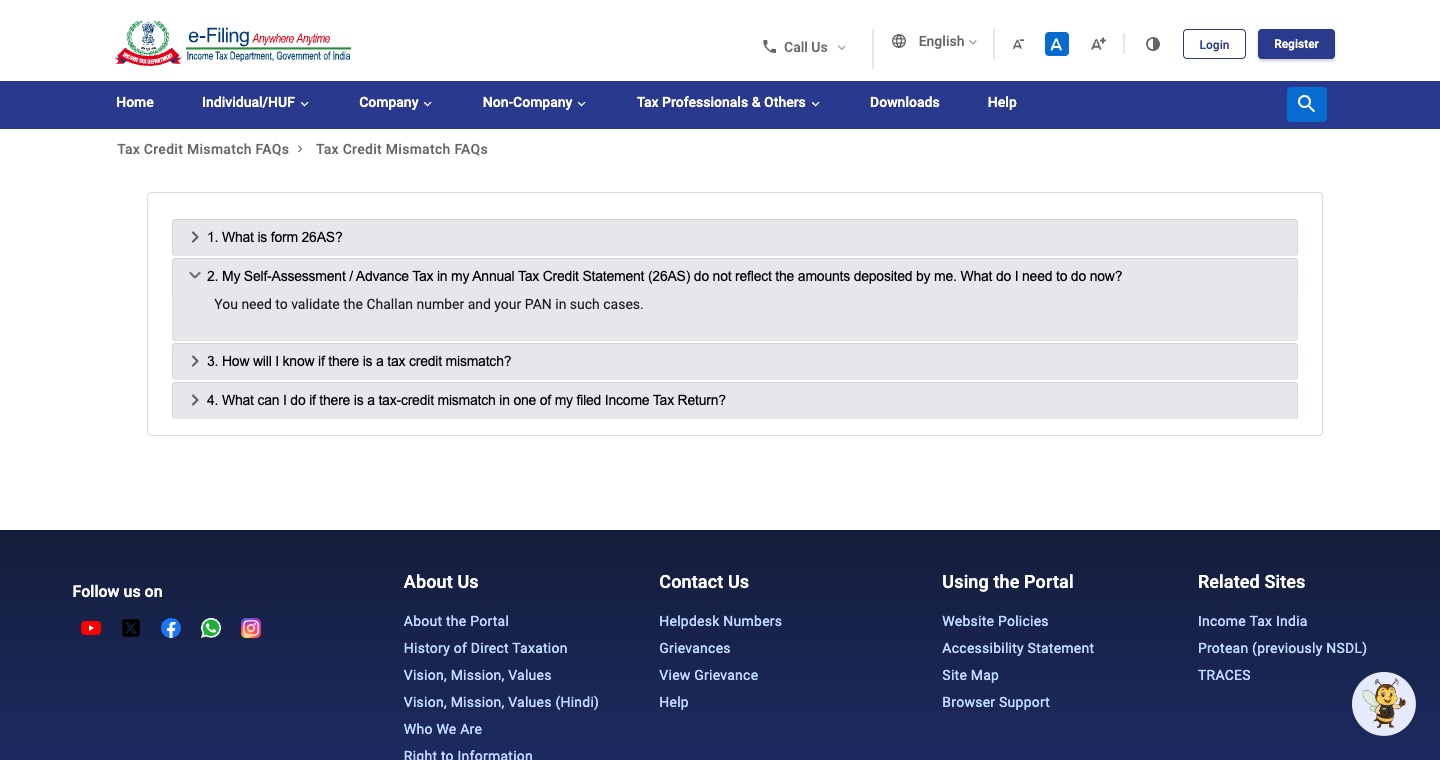
Task: Open History of Direct Taxation link
Action: pyautogui.click(x=485, y=648)
